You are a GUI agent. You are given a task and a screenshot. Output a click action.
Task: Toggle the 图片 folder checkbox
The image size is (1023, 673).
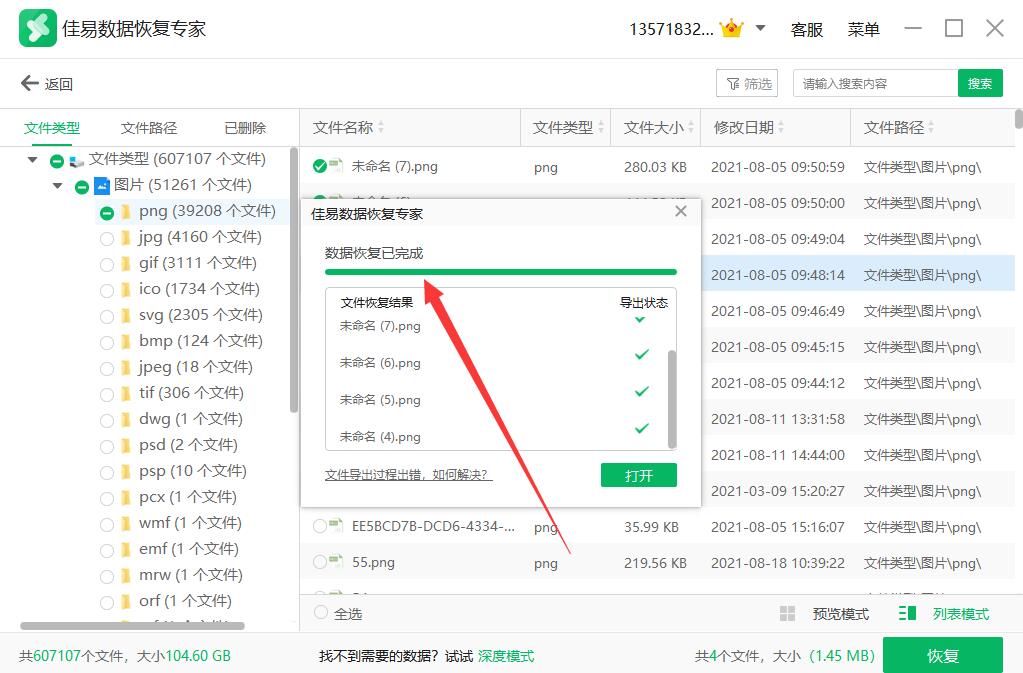pos(82,187)
